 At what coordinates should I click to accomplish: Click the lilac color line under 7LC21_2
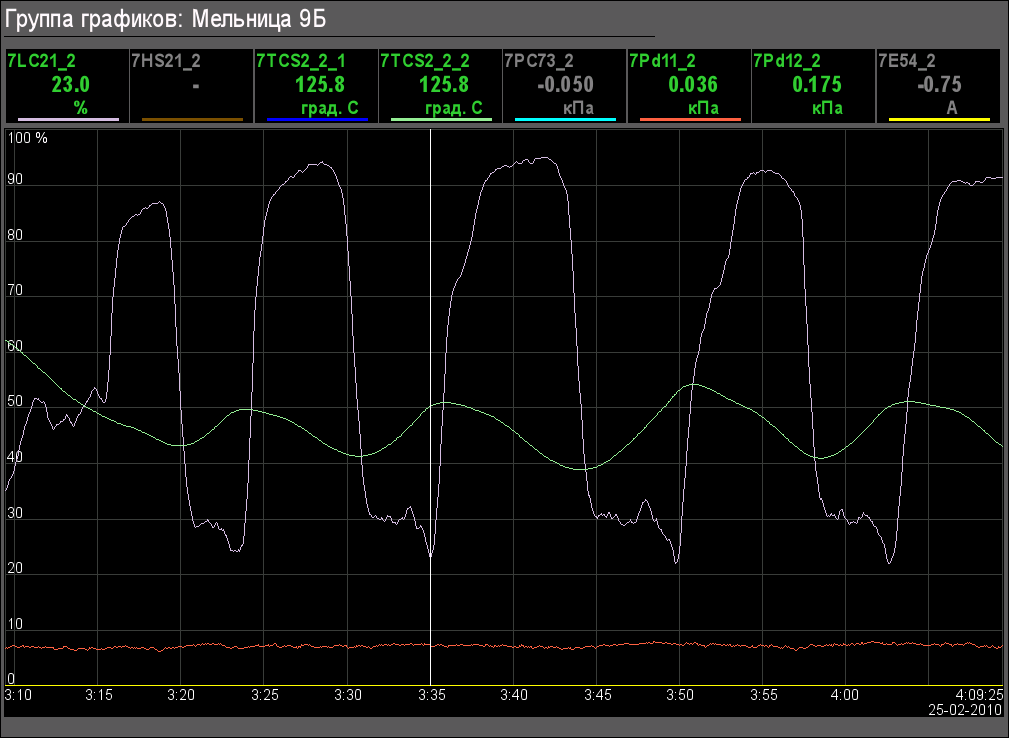[68, 119]
